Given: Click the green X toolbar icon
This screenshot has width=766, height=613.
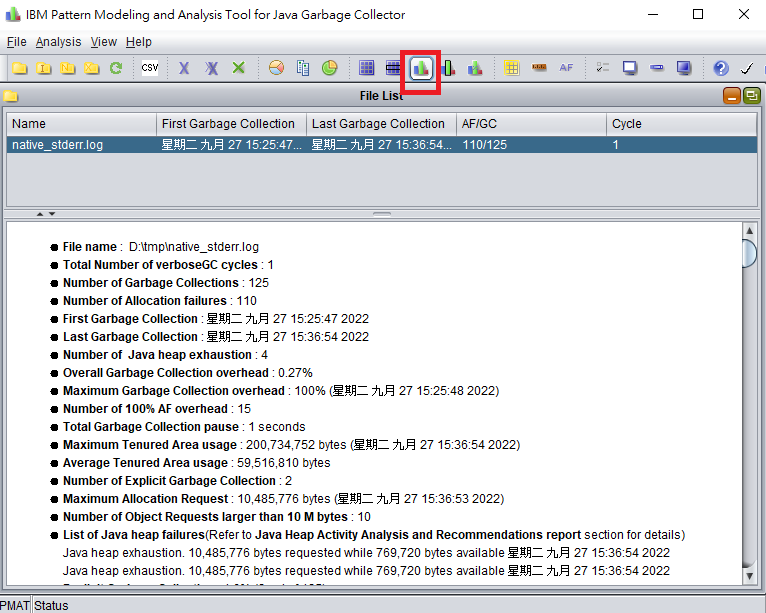Looking at the screenshot, I should coord(238,68).
